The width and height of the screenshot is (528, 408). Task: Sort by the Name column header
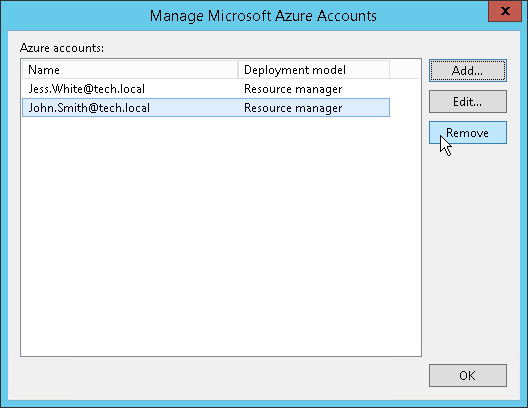130,70
